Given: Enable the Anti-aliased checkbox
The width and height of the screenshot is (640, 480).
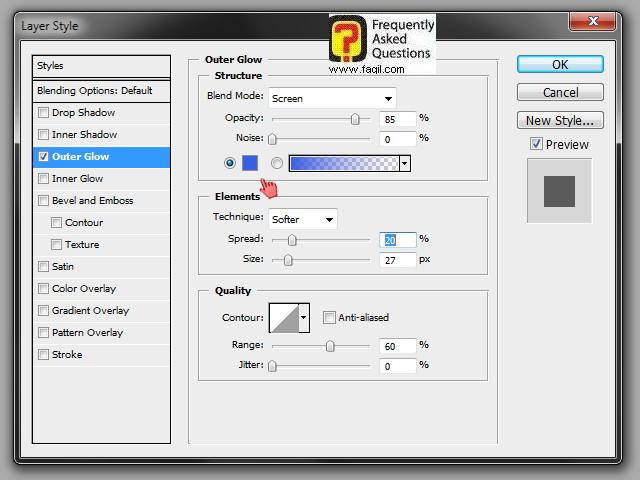Looking at the screenshot, I should (x=329, y=318).
